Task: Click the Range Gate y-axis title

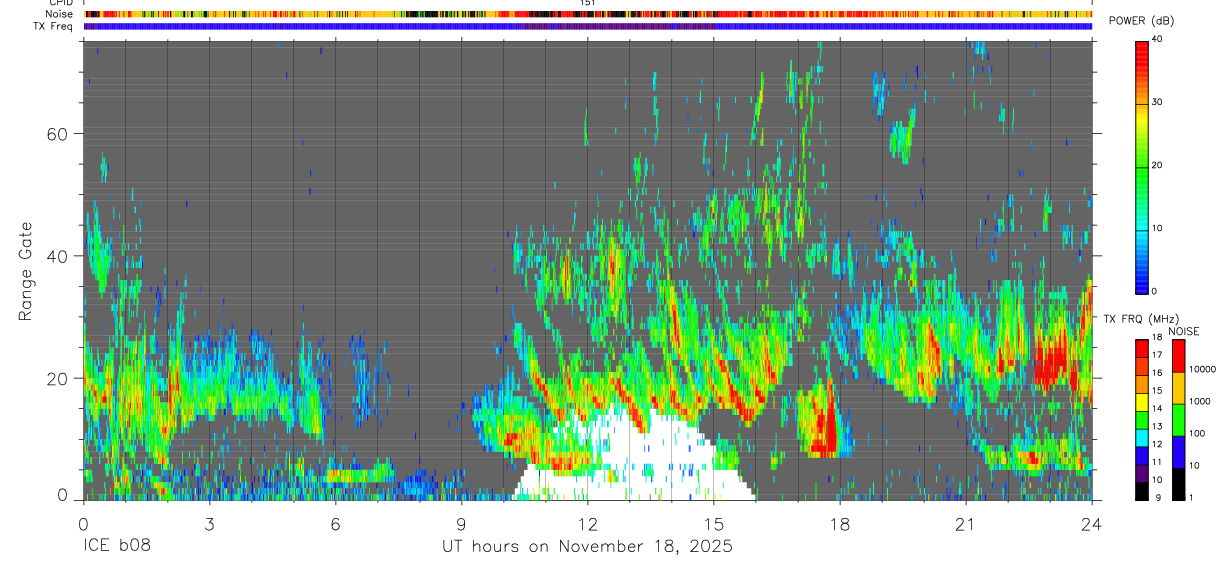Action: pyautogui.click(x=24, y=271)
